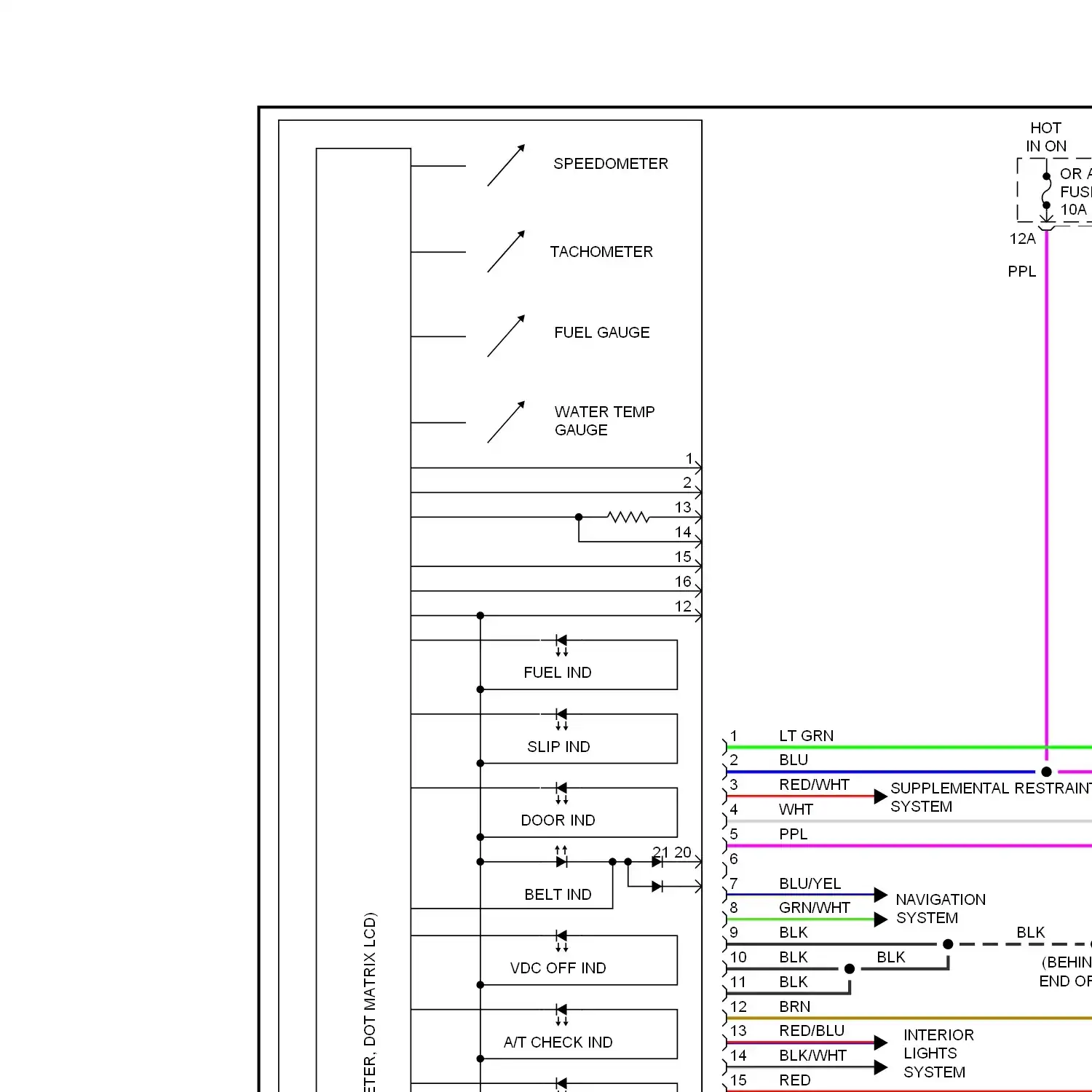Click the BLK/WHT wire label
The height and width of the screenshot is (1092, 1092).
[812, 1056]
